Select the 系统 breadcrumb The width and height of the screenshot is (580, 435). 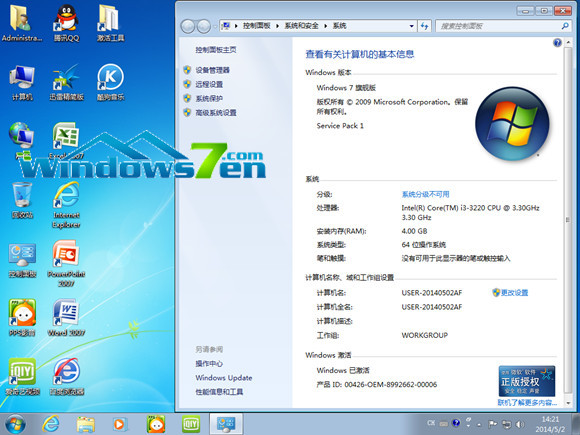pos(339,26)
